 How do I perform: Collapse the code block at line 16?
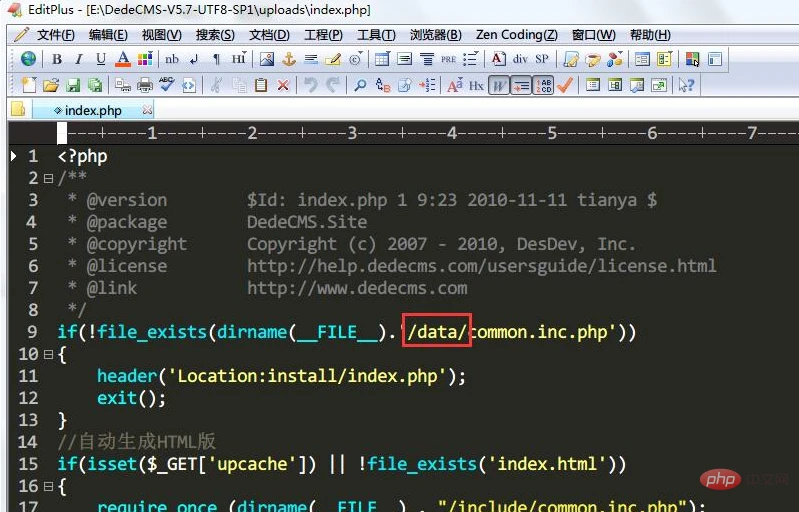pos(48,486)
